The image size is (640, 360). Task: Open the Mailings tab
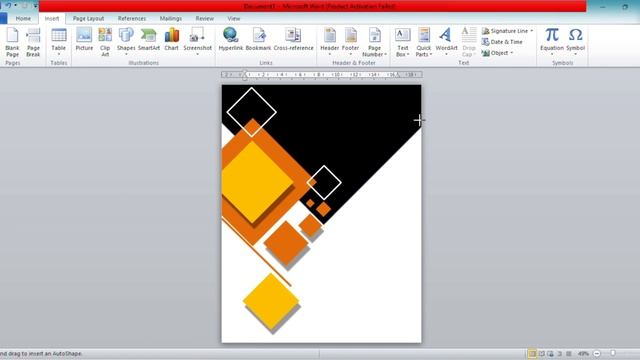[171, 18]
